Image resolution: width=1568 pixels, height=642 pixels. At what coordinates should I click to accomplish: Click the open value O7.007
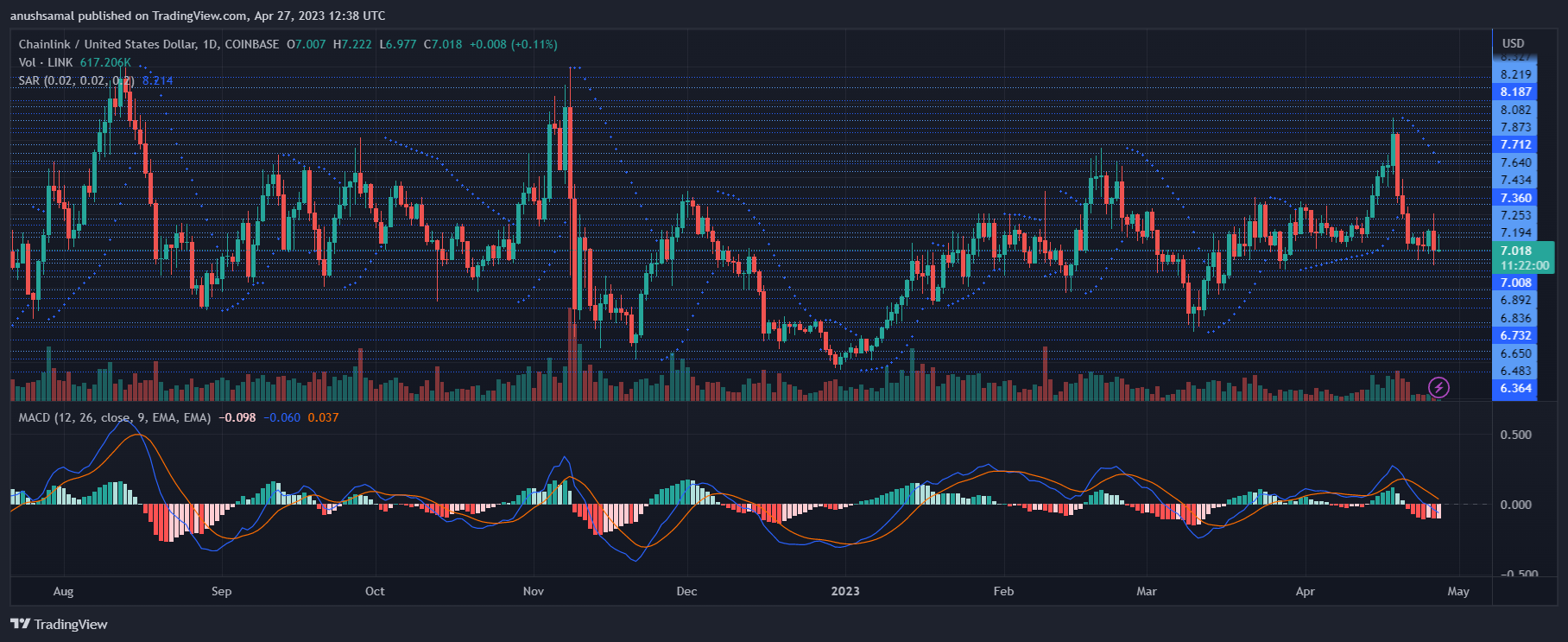point(307,44)
